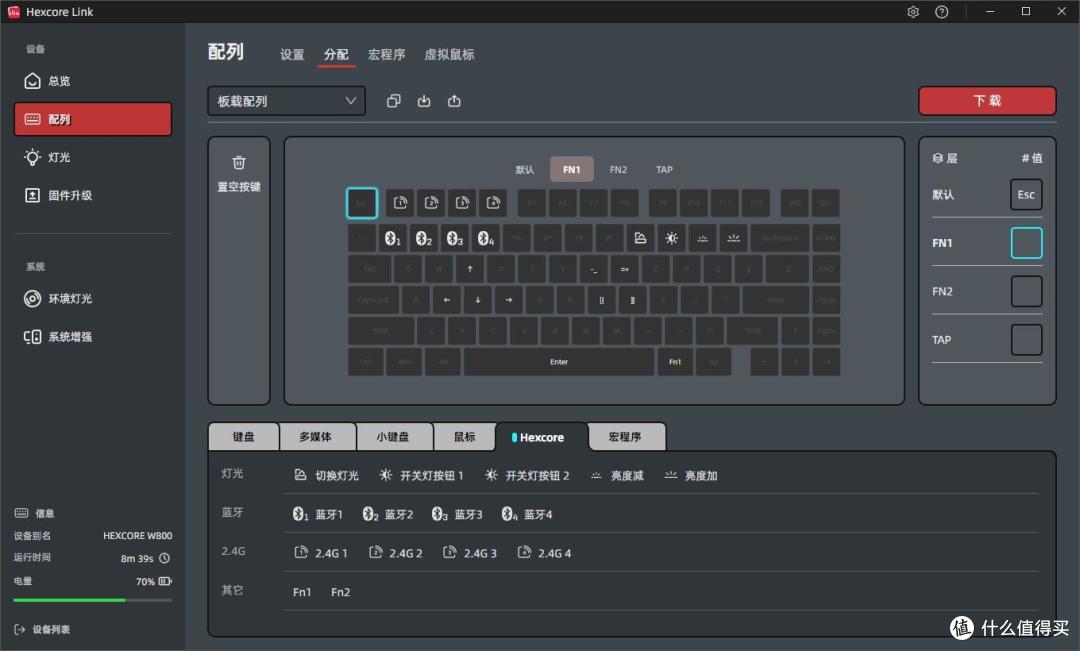Switch to the 宏程序 top tab
Viewport: 1080px width, 651px height.
coord(386,54)
